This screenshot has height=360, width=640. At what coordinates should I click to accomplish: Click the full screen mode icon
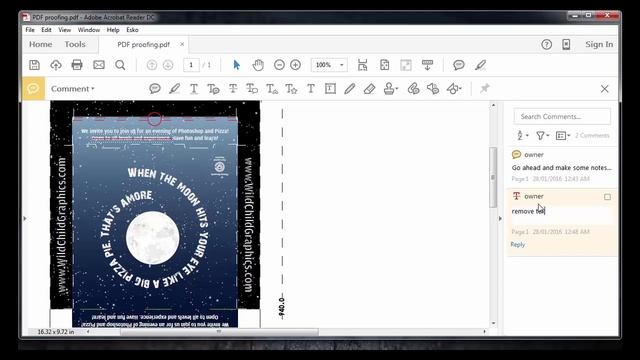pos(406,65)
